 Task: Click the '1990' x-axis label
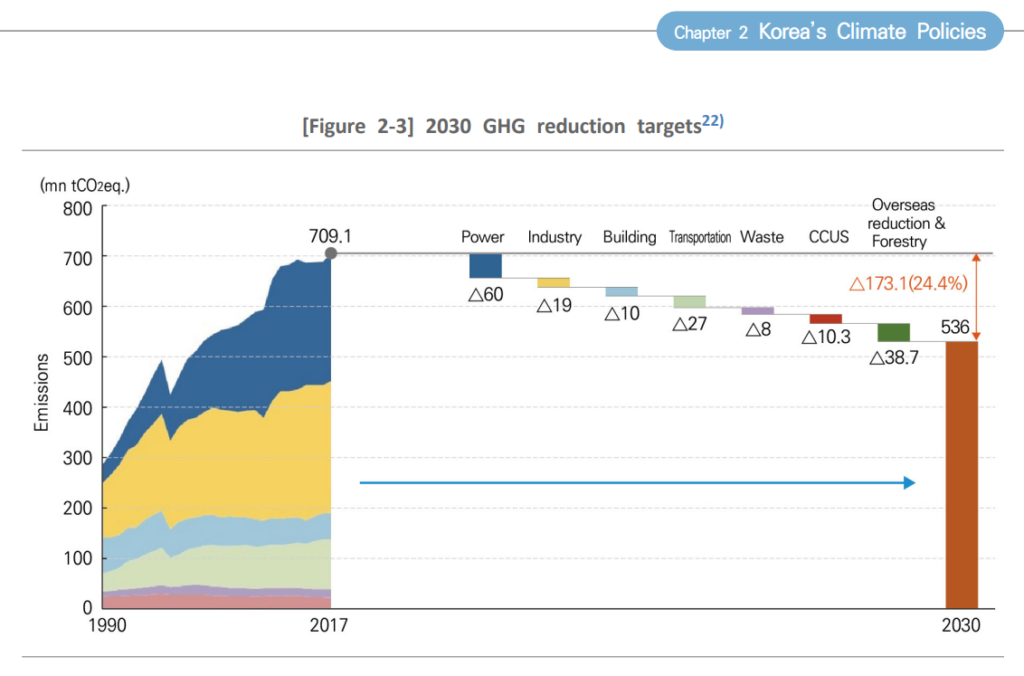point(107,626)
